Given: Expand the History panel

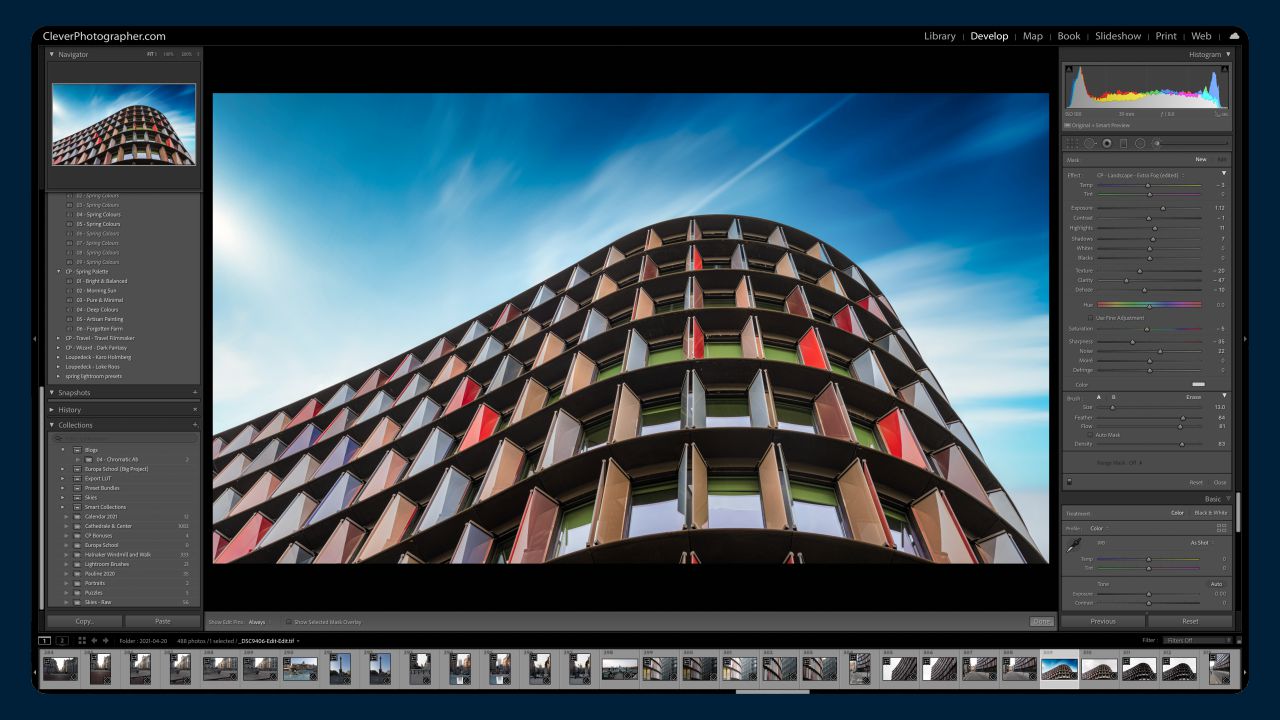Looking at the screenshot, I should (52, 409).
